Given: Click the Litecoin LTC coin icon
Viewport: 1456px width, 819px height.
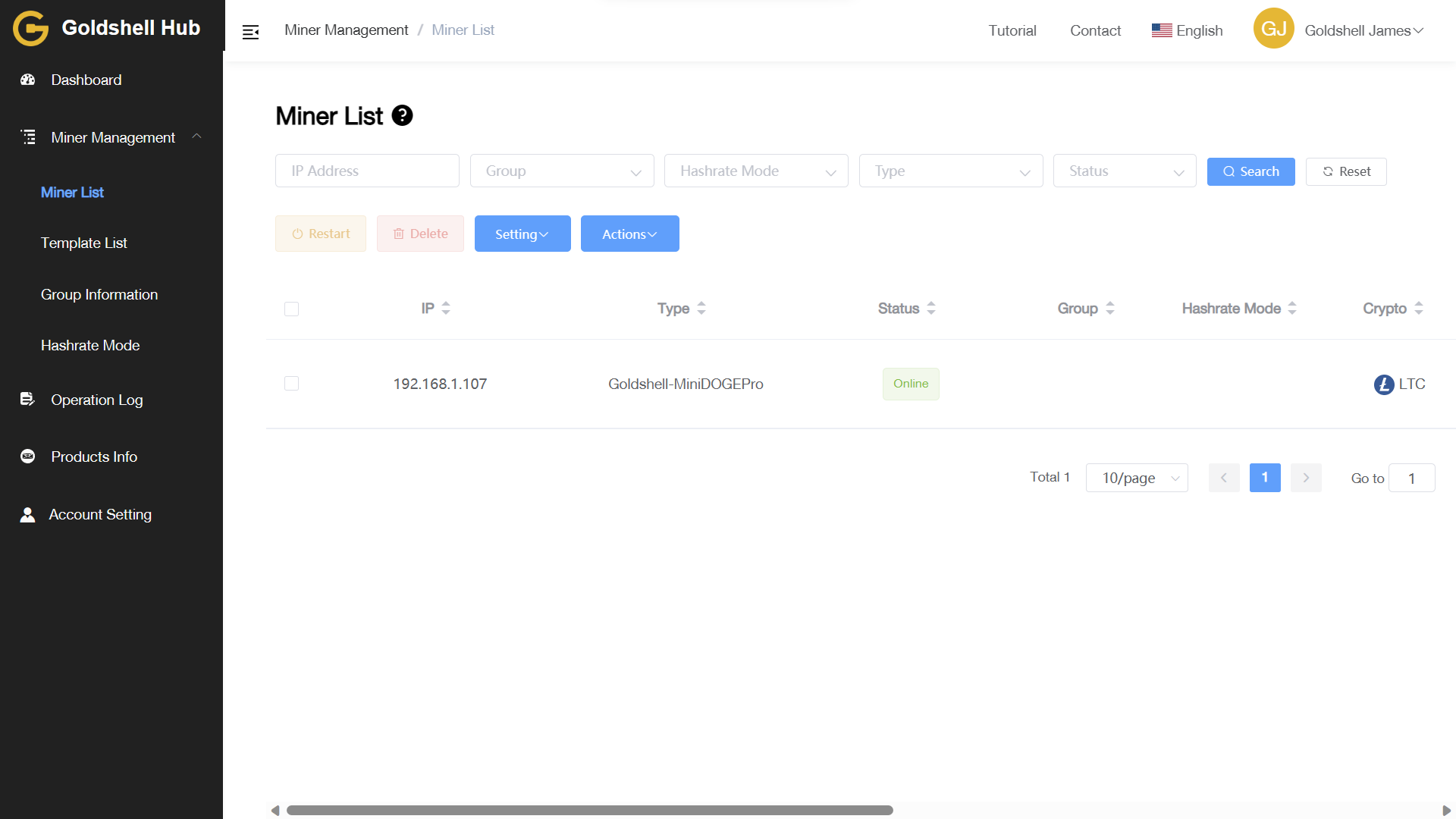Looking at the screenshot, I should (1383, 384).
